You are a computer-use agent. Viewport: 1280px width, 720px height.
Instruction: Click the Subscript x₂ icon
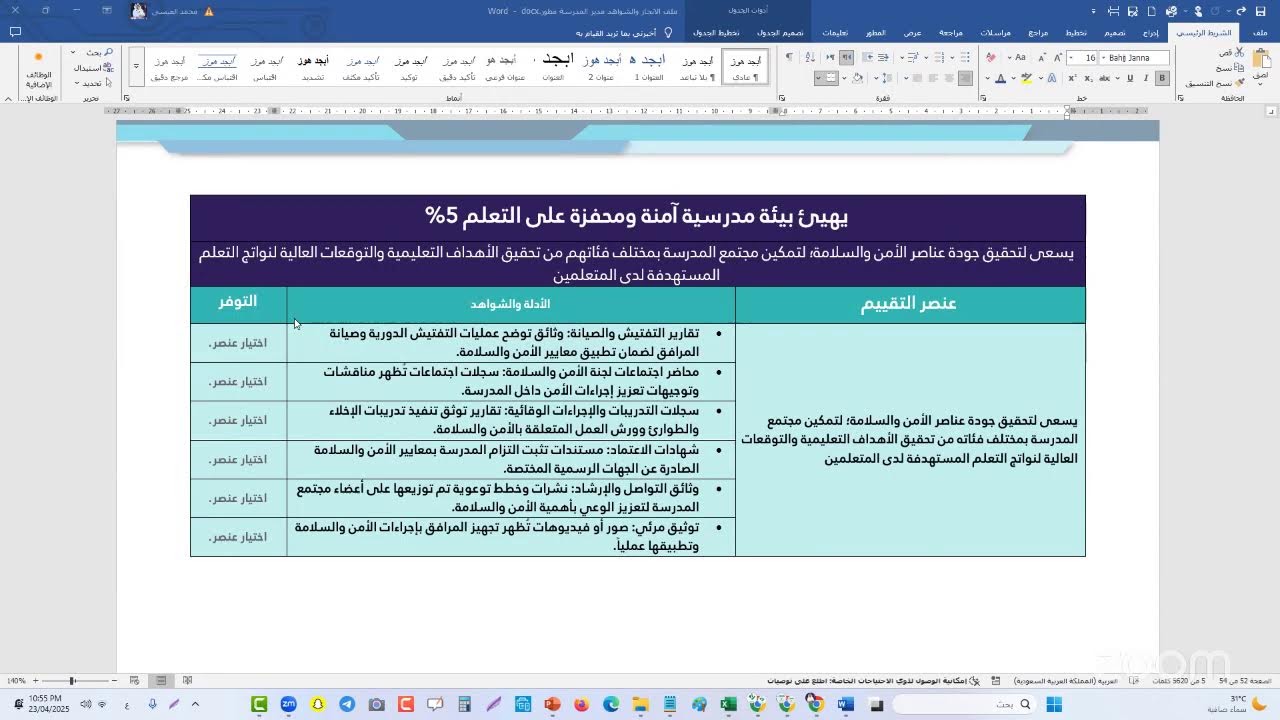tap(1089, 78)
